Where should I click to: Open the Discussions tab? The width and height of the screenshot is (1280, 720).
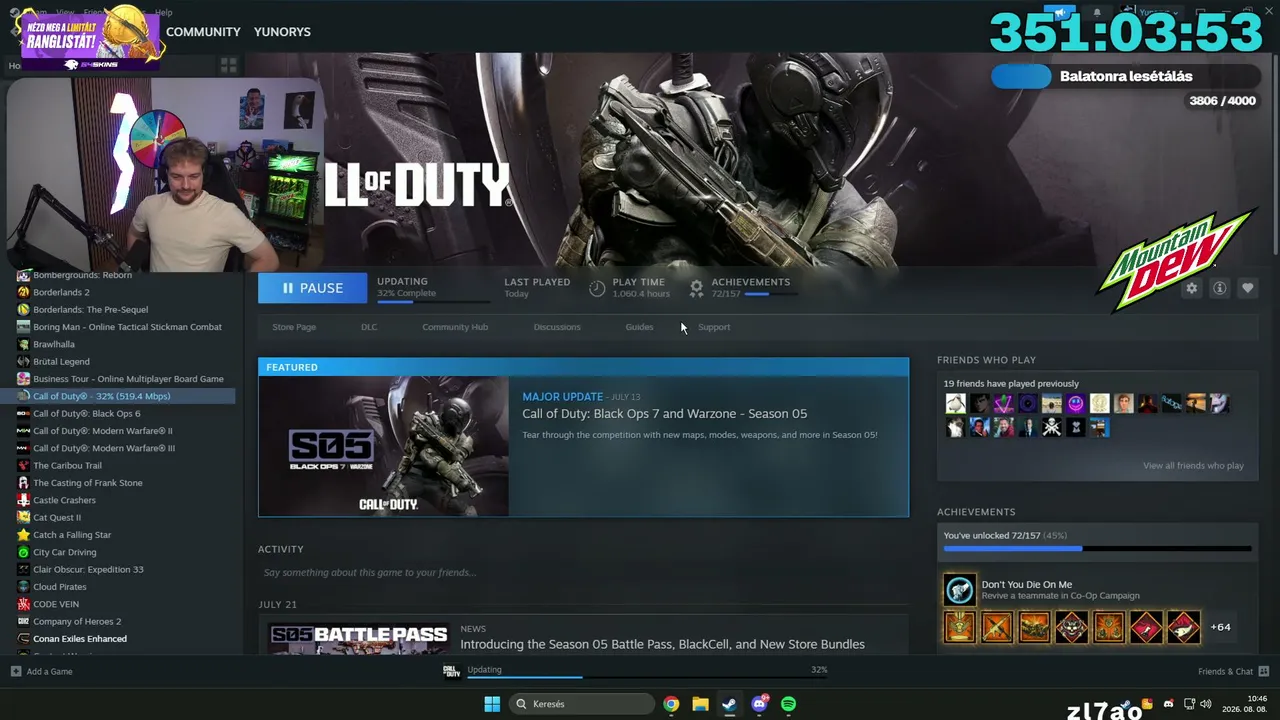(557, 327)
